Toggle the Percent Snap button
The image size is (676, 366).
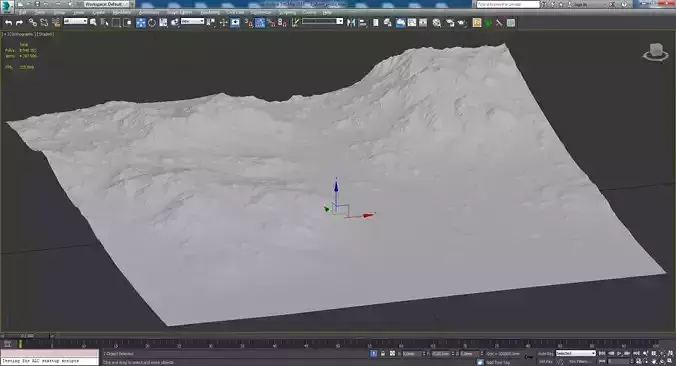click(x=271, y=22)
